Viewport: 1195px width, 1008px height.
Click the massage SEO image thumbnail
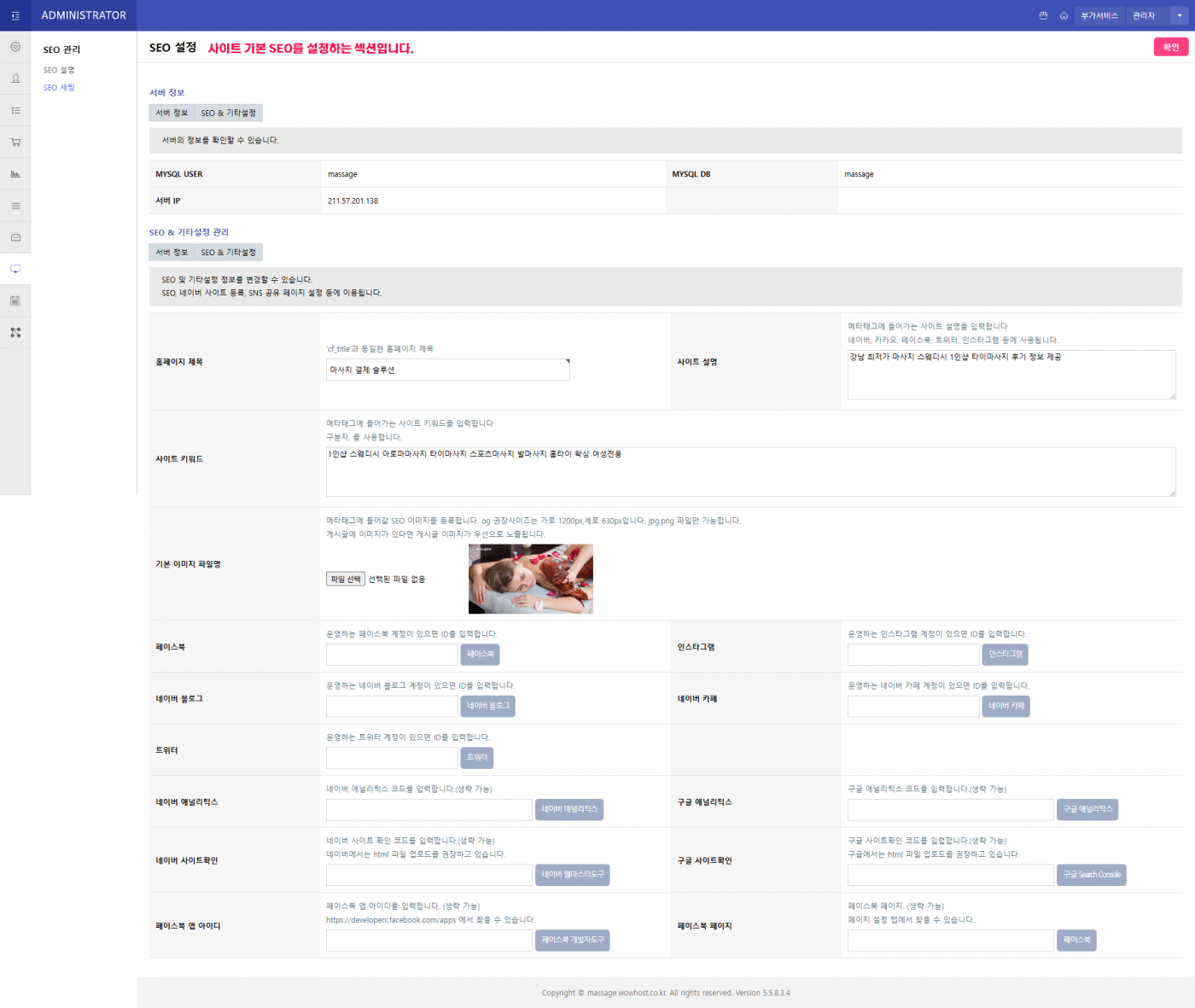click(x=530, y=579)
